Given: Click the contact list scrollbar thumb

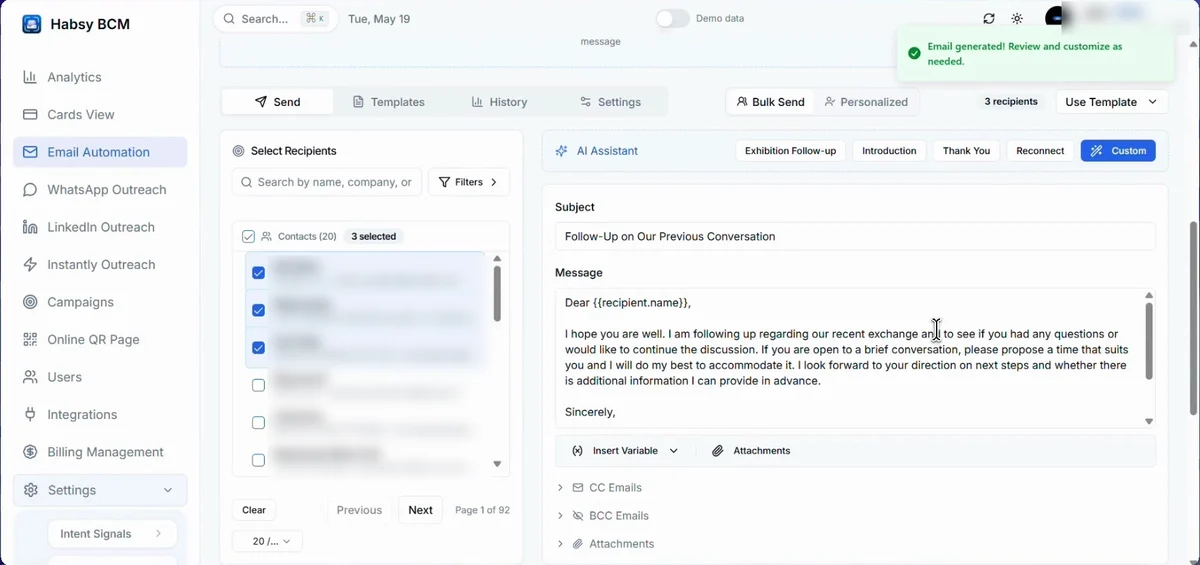Looking at the screenshot, I should point(497,294).
